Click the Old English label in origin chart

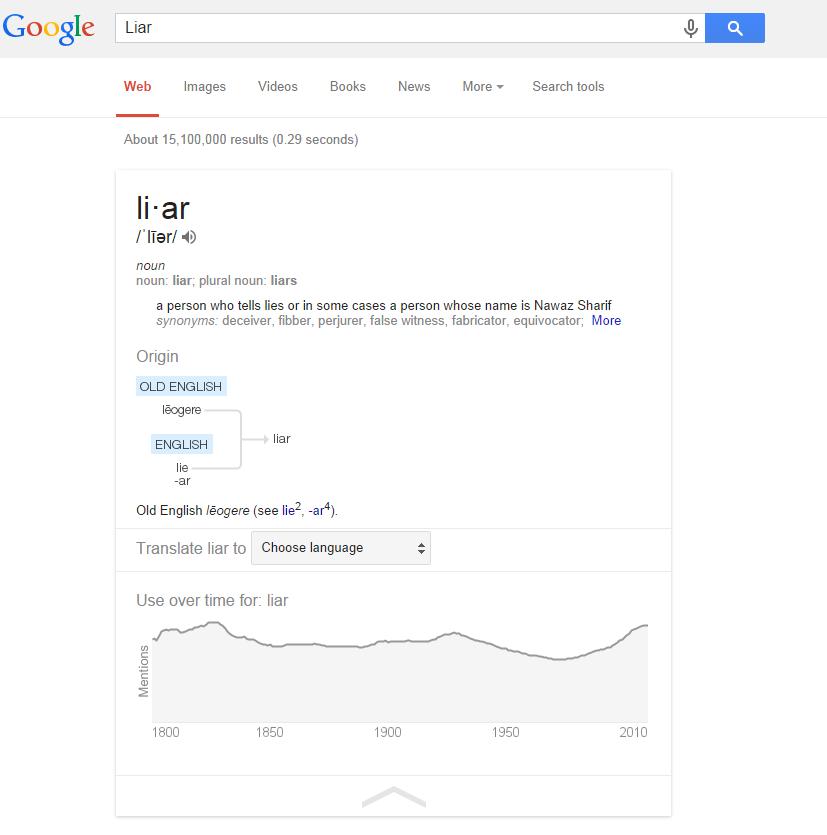coord(181,387)
